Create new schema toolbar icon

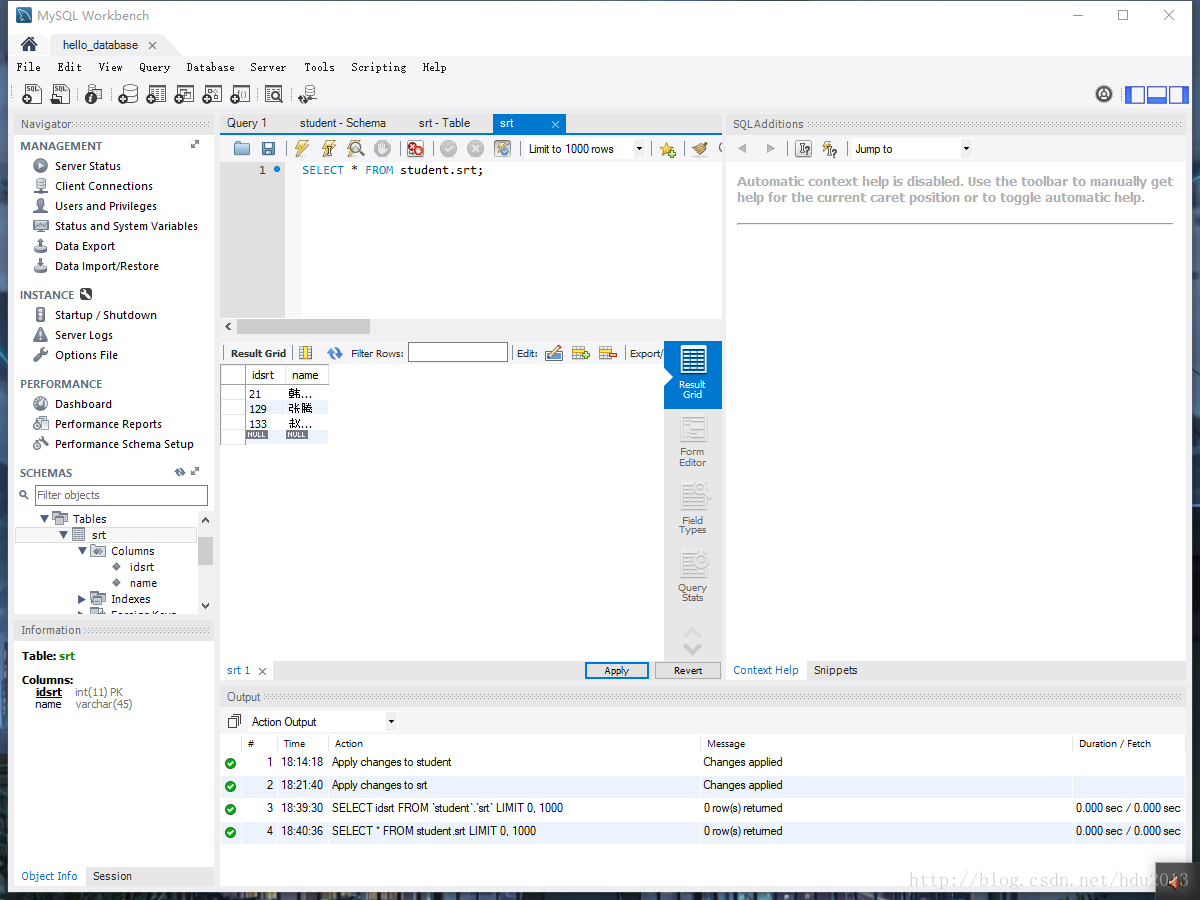128,94
